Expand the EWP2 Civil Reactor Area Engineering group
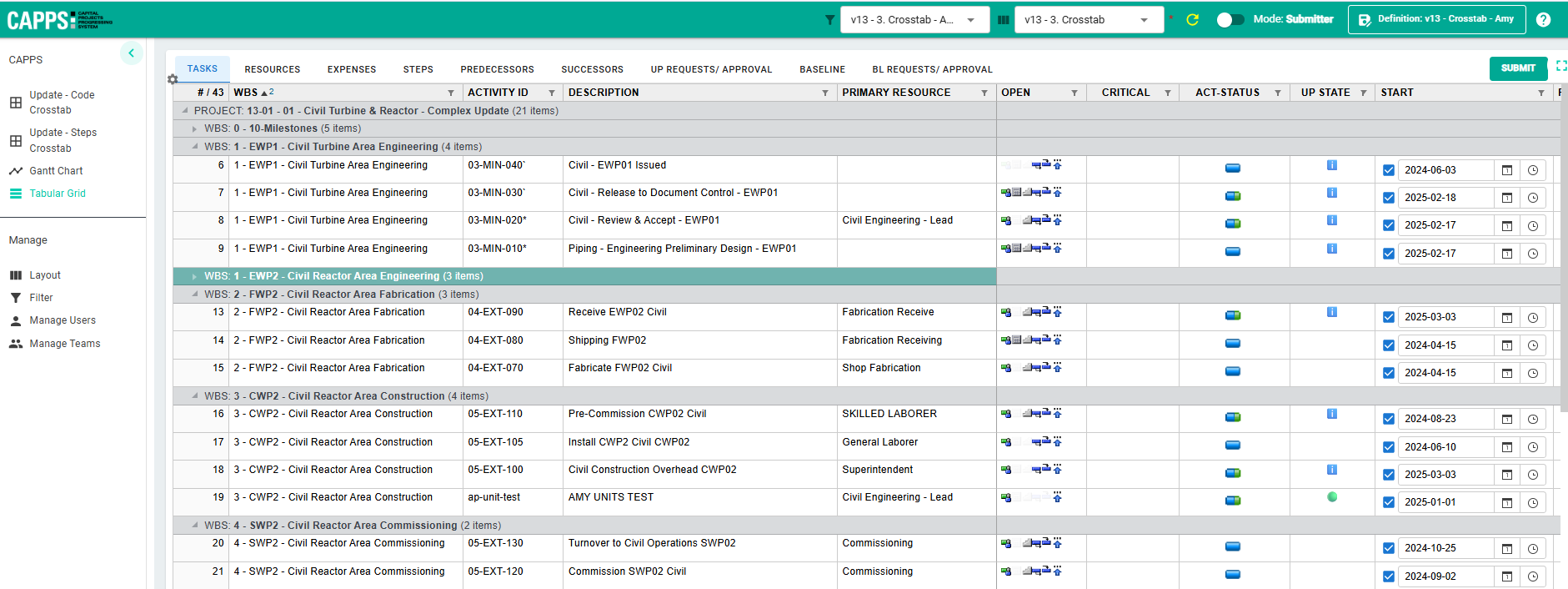The width and height of the screenshot is (1568, 589). pyautogui.click(x=194, y=276)
